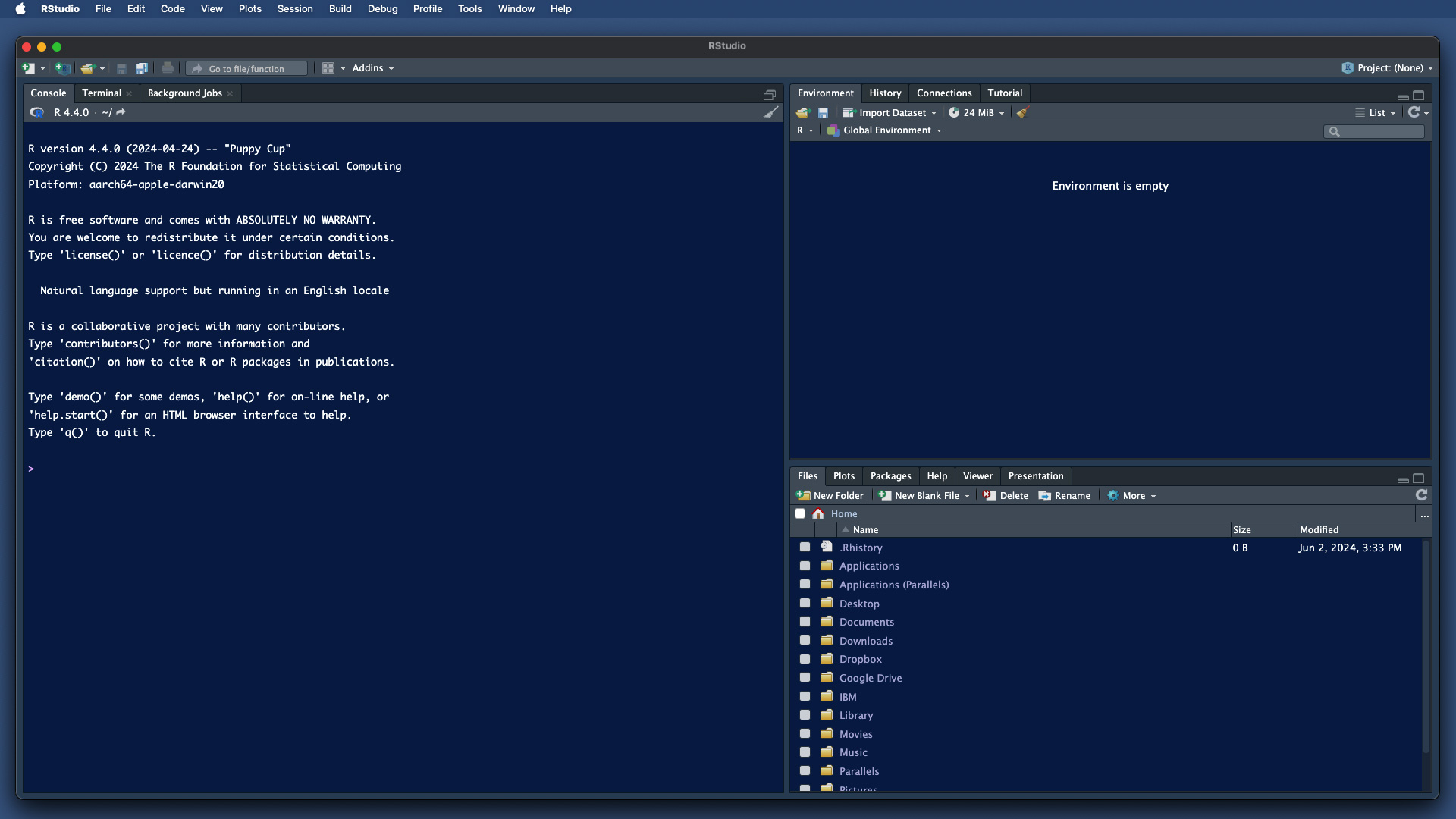Click the clear console icon
The height and width of the screenshot is (819, 1456).
771,112
